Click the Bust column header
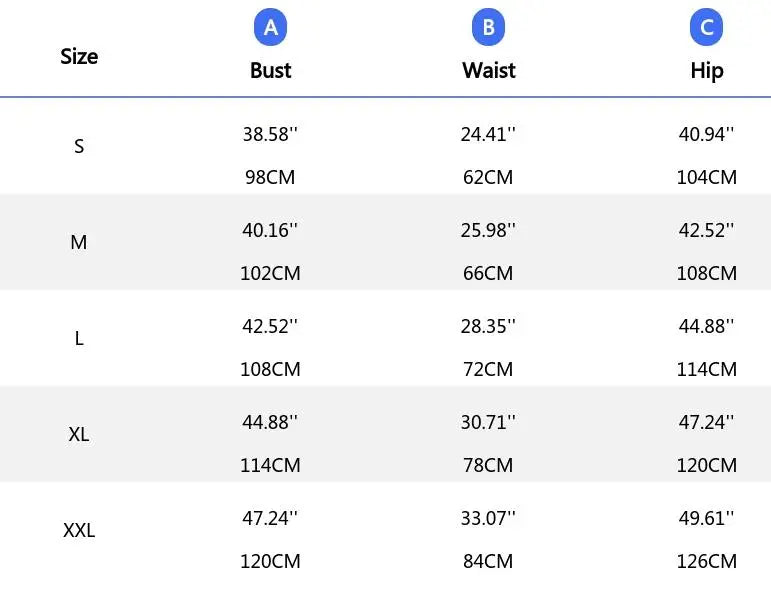771x592 pixels. click(x=270, y=70)
